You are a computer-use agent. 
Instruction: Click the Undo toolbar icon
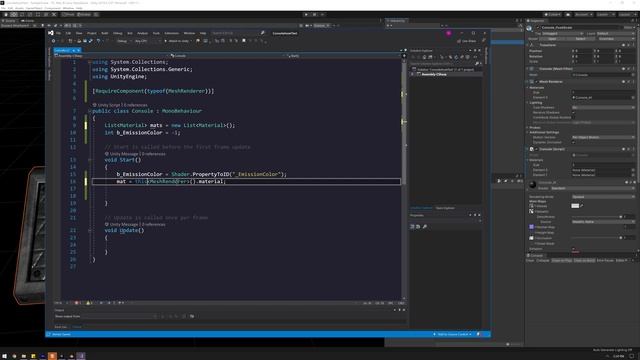pos(98,41)
